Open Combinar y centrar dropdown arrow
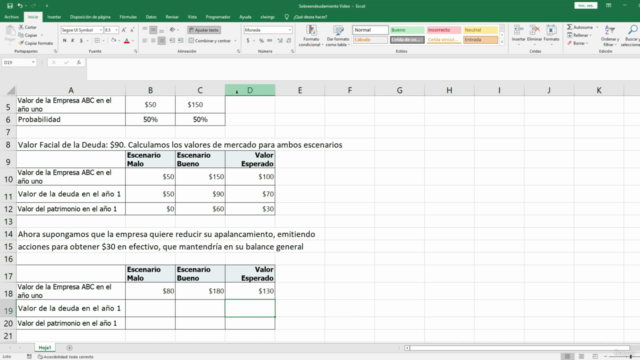The height and width of the screenshot is (360, 640). (x=235, y=40)
